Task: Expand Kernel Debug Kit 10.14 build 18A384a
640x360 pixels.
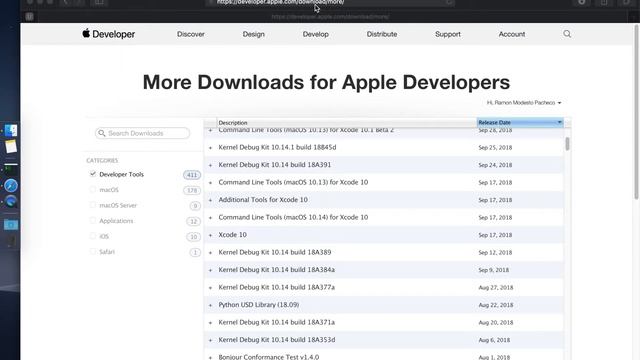Action: 211,271
